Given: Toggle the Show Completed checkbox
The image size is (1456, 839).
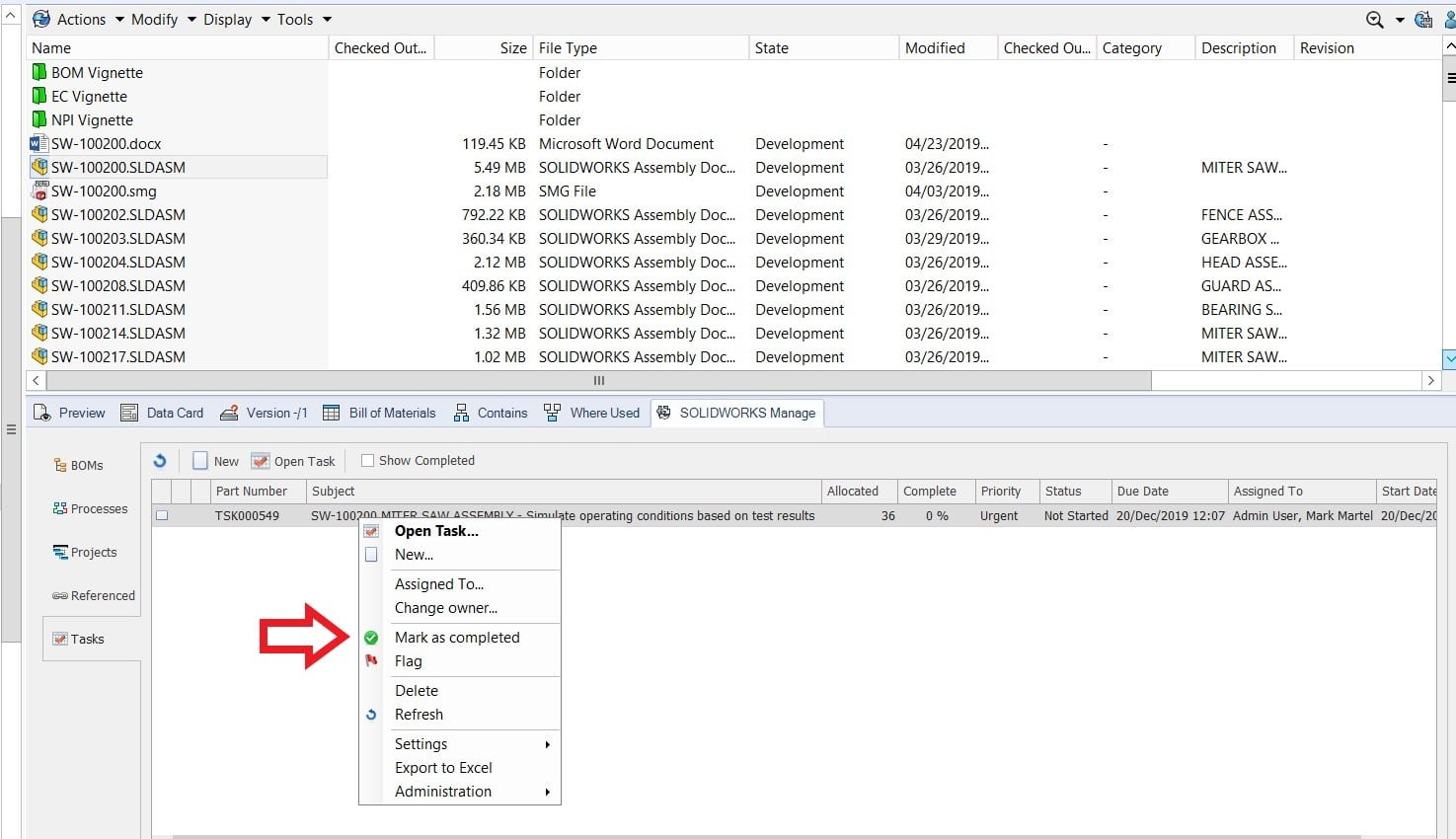Looking at the screenshot, I should pyautogui.click(x=368, y=460).
